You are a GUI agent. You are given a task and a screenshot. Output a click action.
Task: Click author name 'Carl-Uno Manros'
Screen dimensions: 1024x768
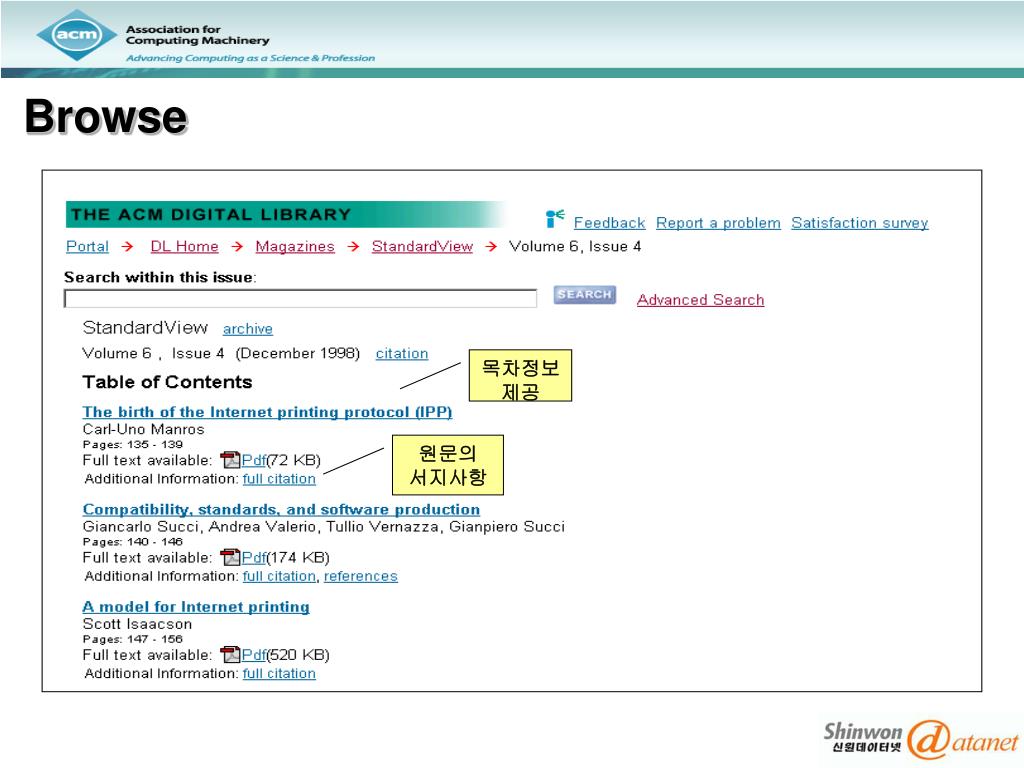pos(143,429)
